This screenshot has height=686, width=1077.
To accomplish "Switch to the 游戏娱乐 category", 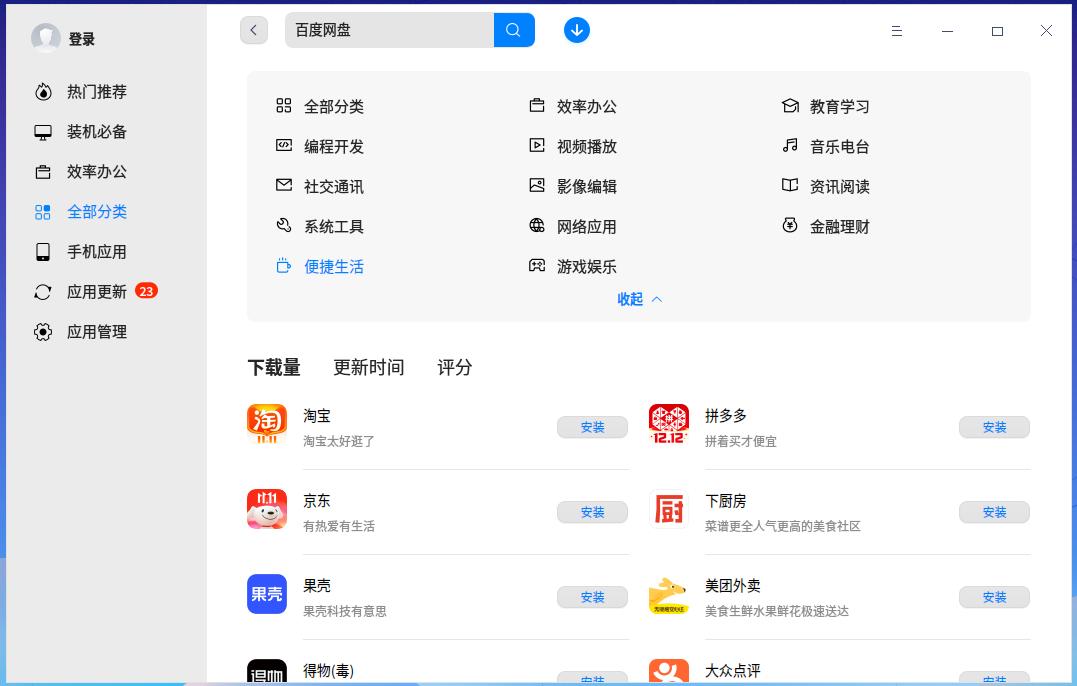I will [586, 266].
